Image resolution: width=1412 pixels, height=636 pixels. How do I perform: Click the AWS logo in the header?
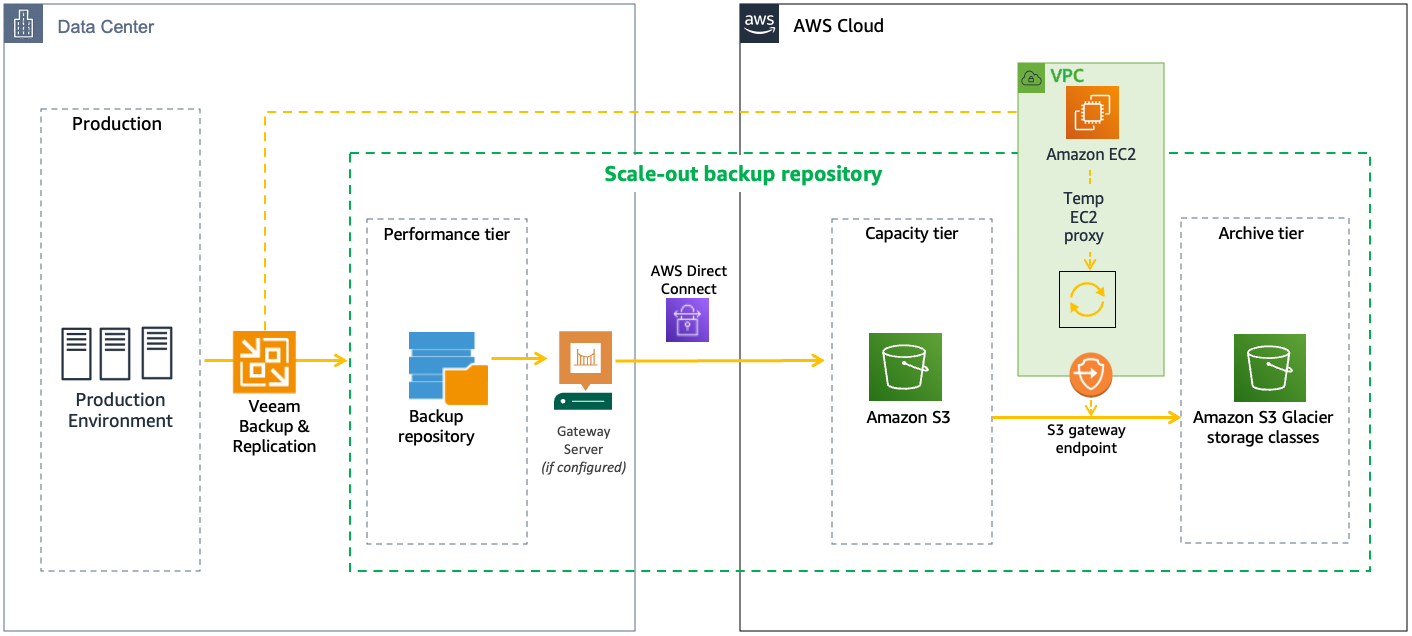759,24
